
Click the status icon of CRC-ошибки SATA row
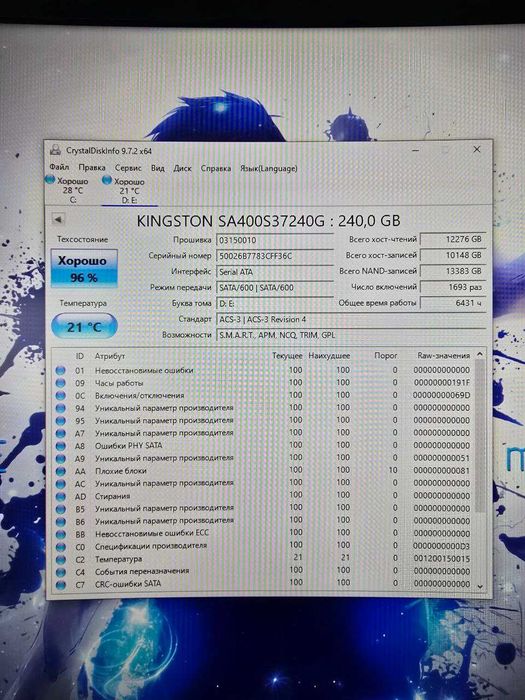(x=61, y=584)
